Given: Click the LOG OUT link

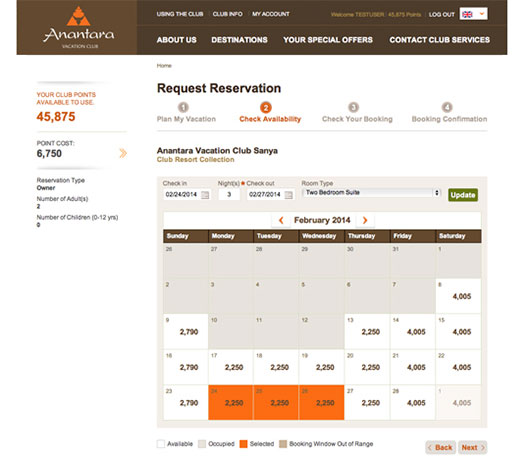Looking at the screenshot, I should pos(441,15).
